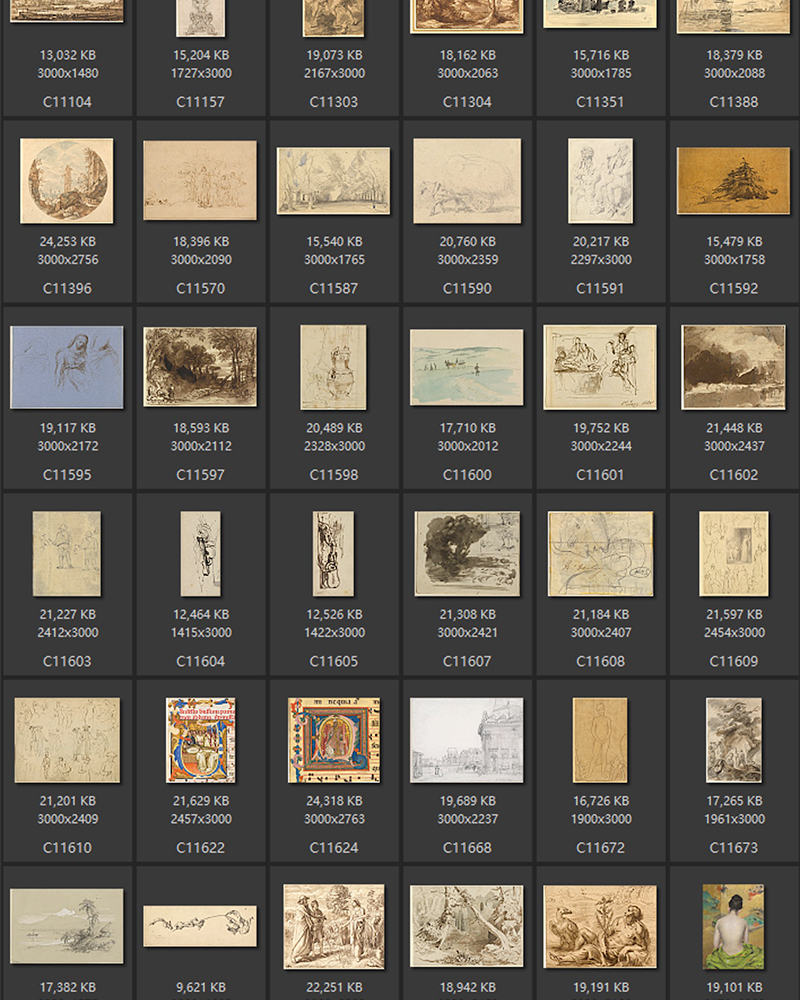Select the vase sketch thumbnail C11598
Viewport: 800px width, 1000px height.
(x=334, y=367)
